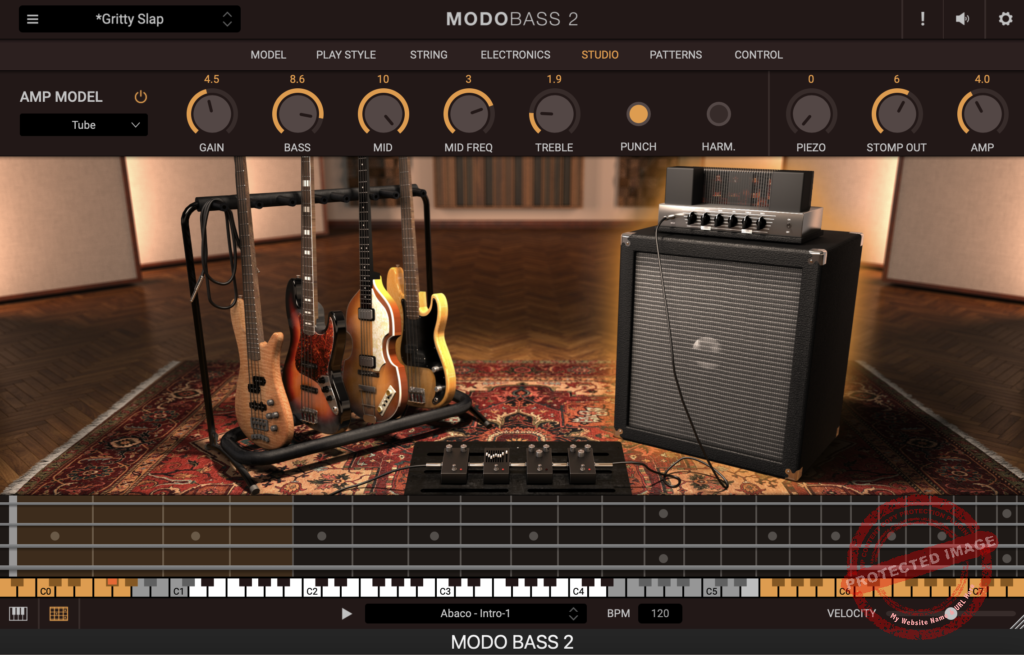Click the AMP MODEL label
The width and height of the screenshot is (1024, 655).
pos(61,97)
